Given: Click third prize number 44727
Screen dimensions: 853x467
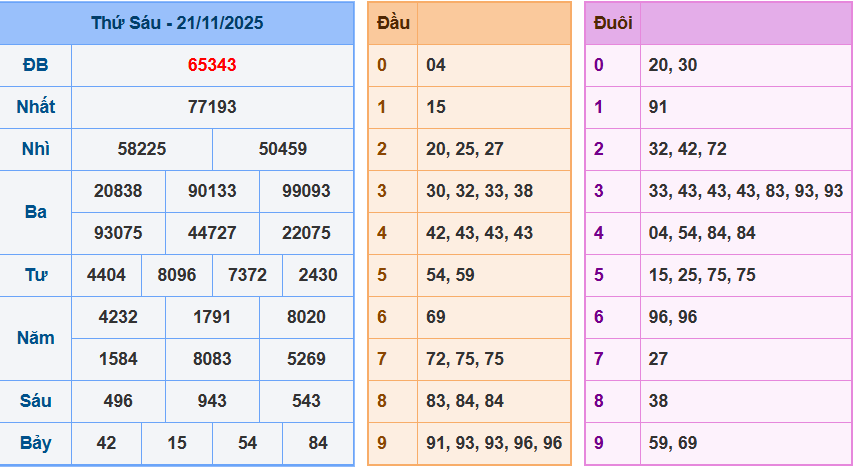Looking at the screenshot, I should click(x=212, y=233).
